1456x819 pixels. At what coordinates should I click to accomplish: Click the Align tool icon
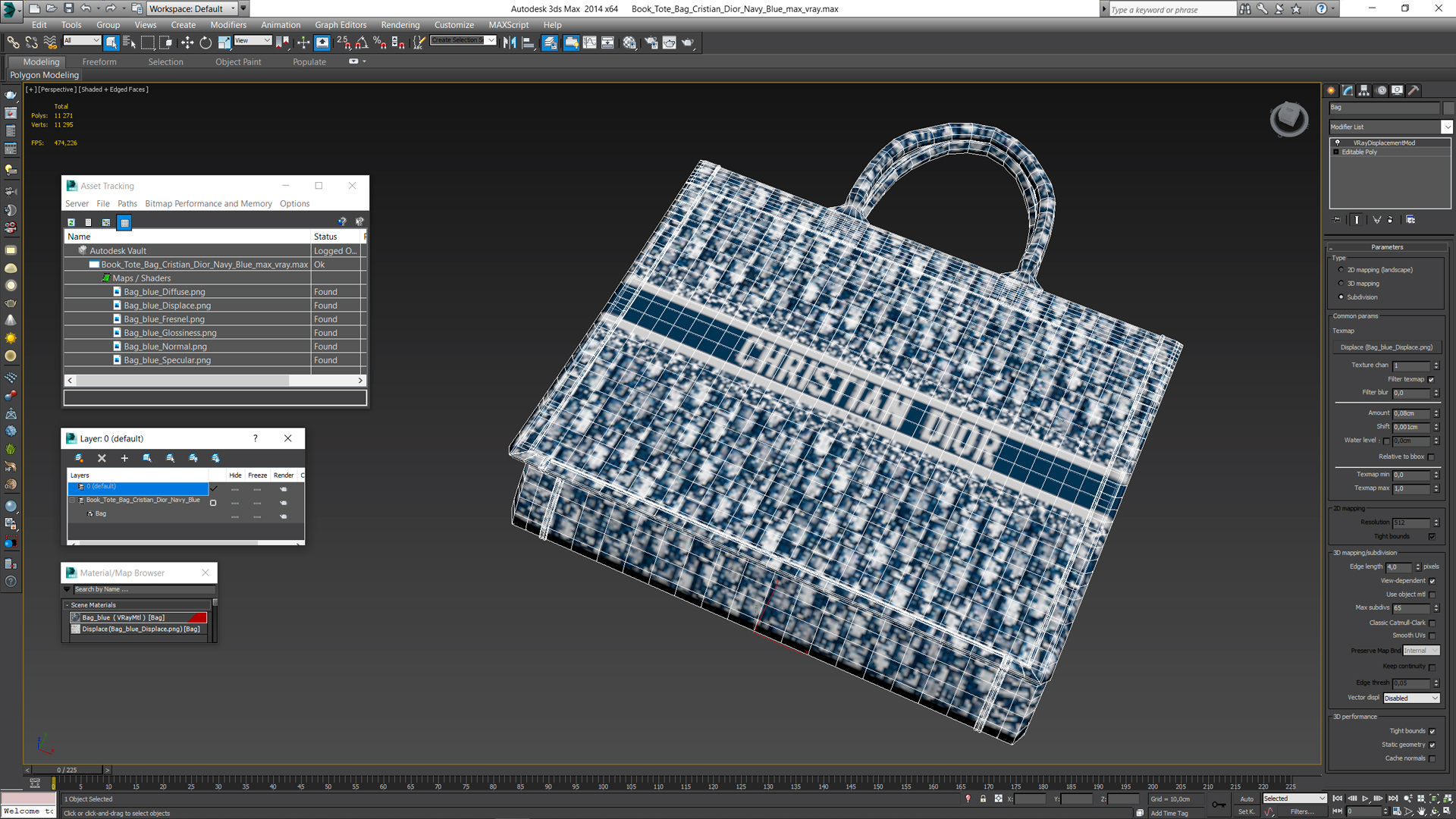tap(528, 42)
